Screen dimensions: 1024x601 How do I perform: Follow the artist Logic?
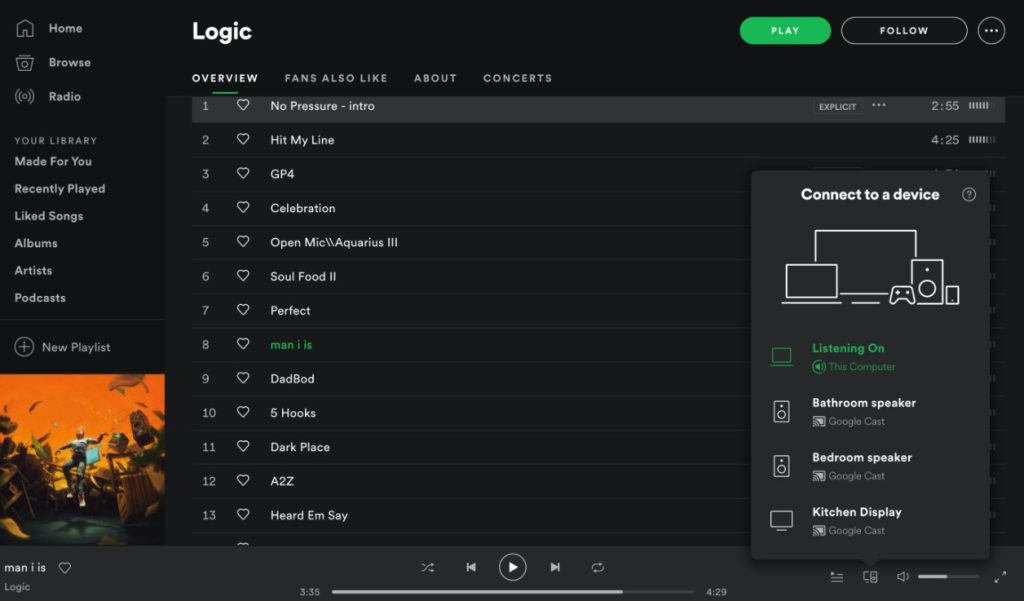[x=904, y=30]
